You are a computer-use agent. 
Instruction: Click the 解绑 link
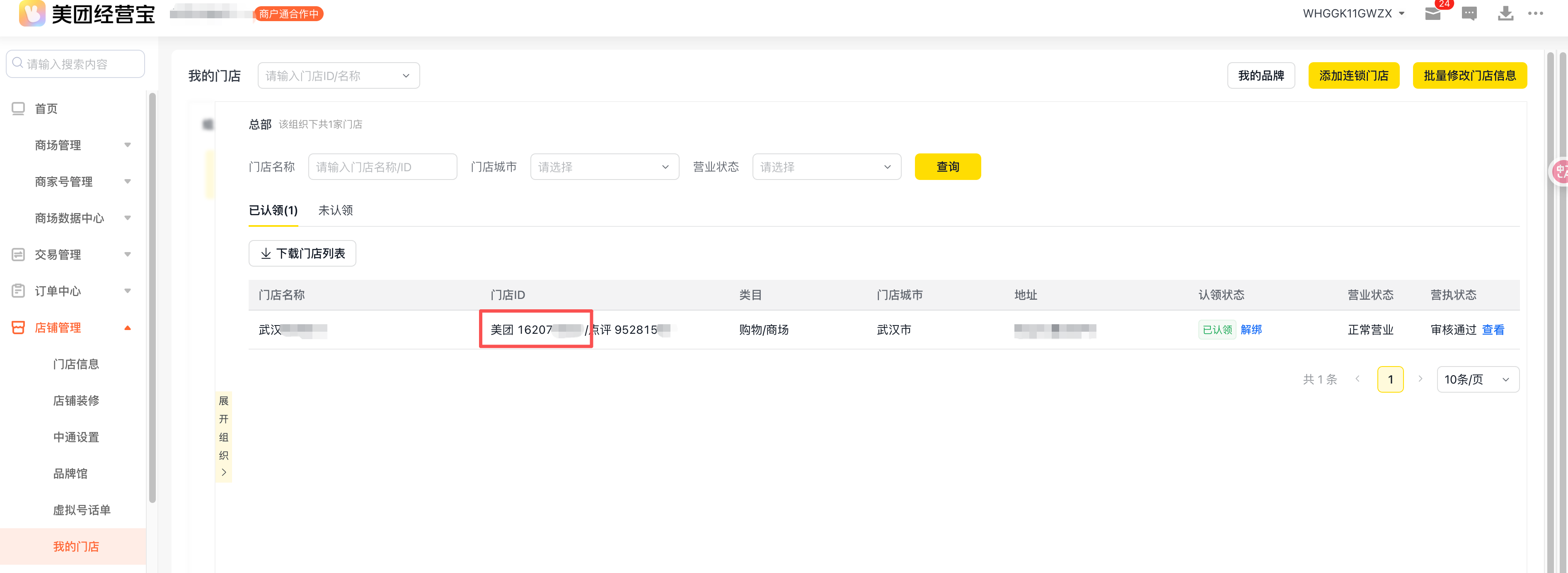click(1251, 330)
